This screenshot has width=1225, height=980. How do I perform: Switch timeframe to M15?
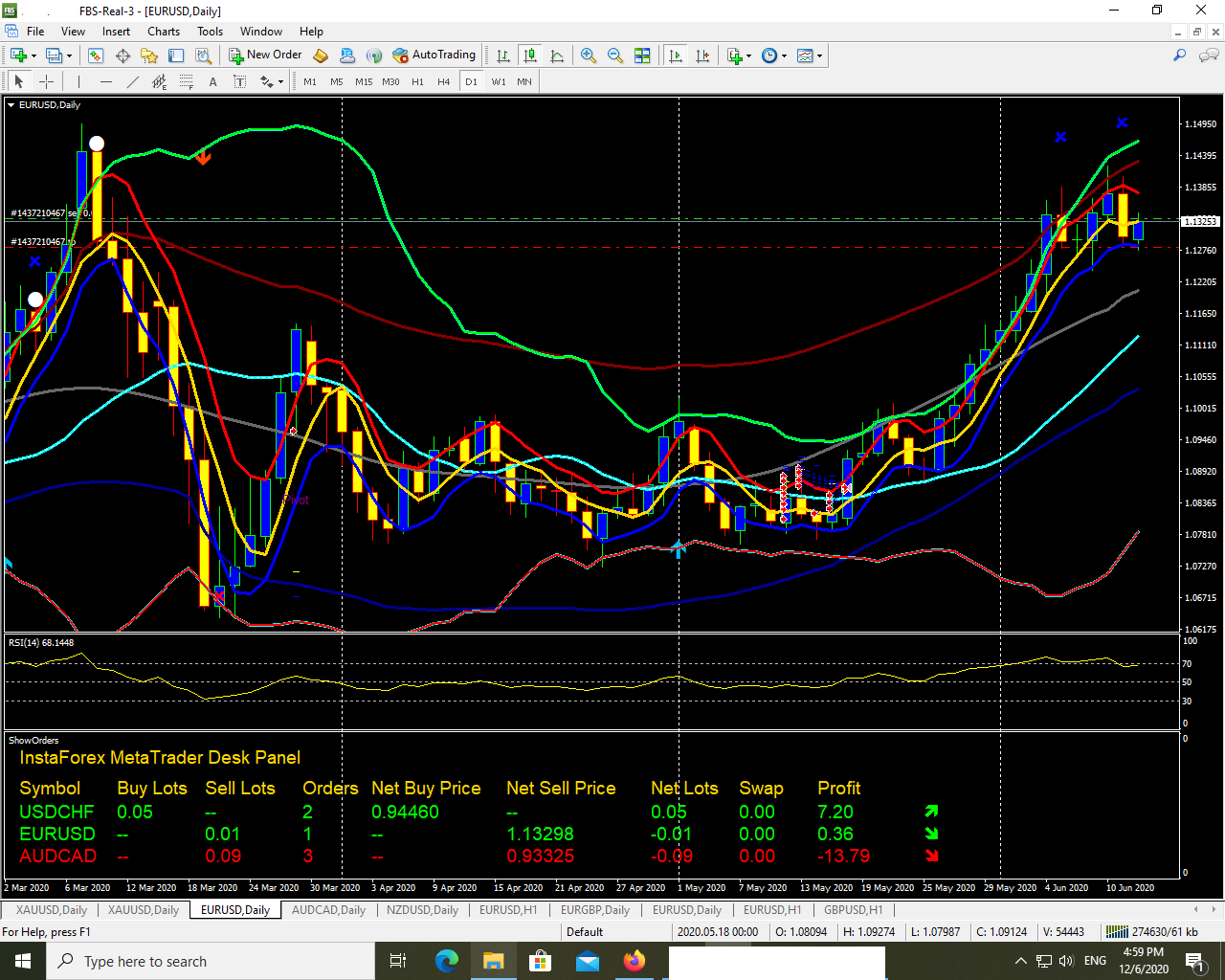(x=364, y=81)
